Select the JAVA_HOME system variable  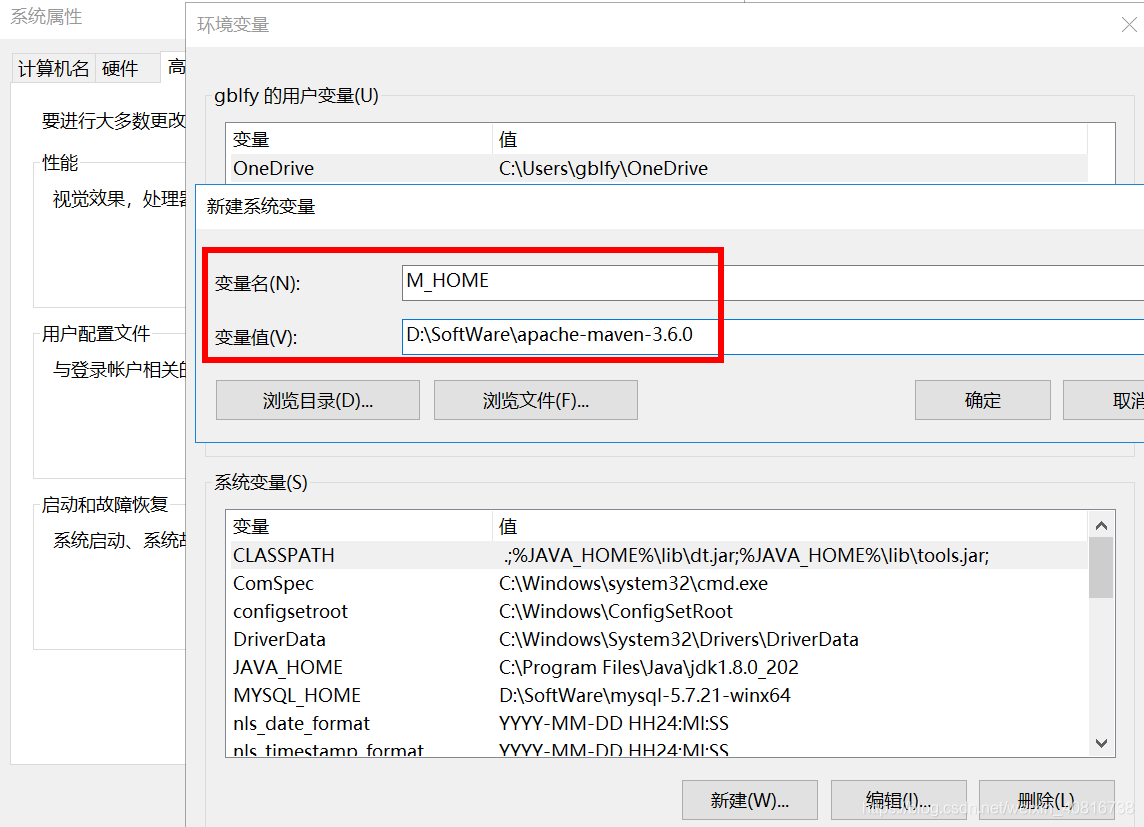coord(660,667)
